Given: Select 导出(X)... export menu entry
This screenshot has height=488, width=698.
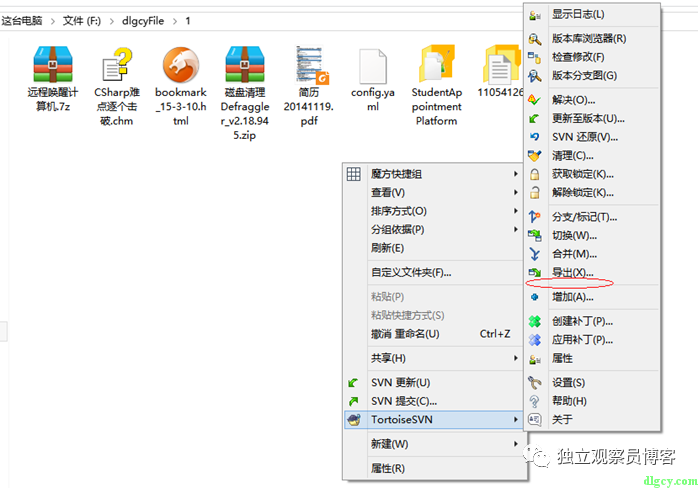Looking at the screenshot, I should [x=573, y=272].
